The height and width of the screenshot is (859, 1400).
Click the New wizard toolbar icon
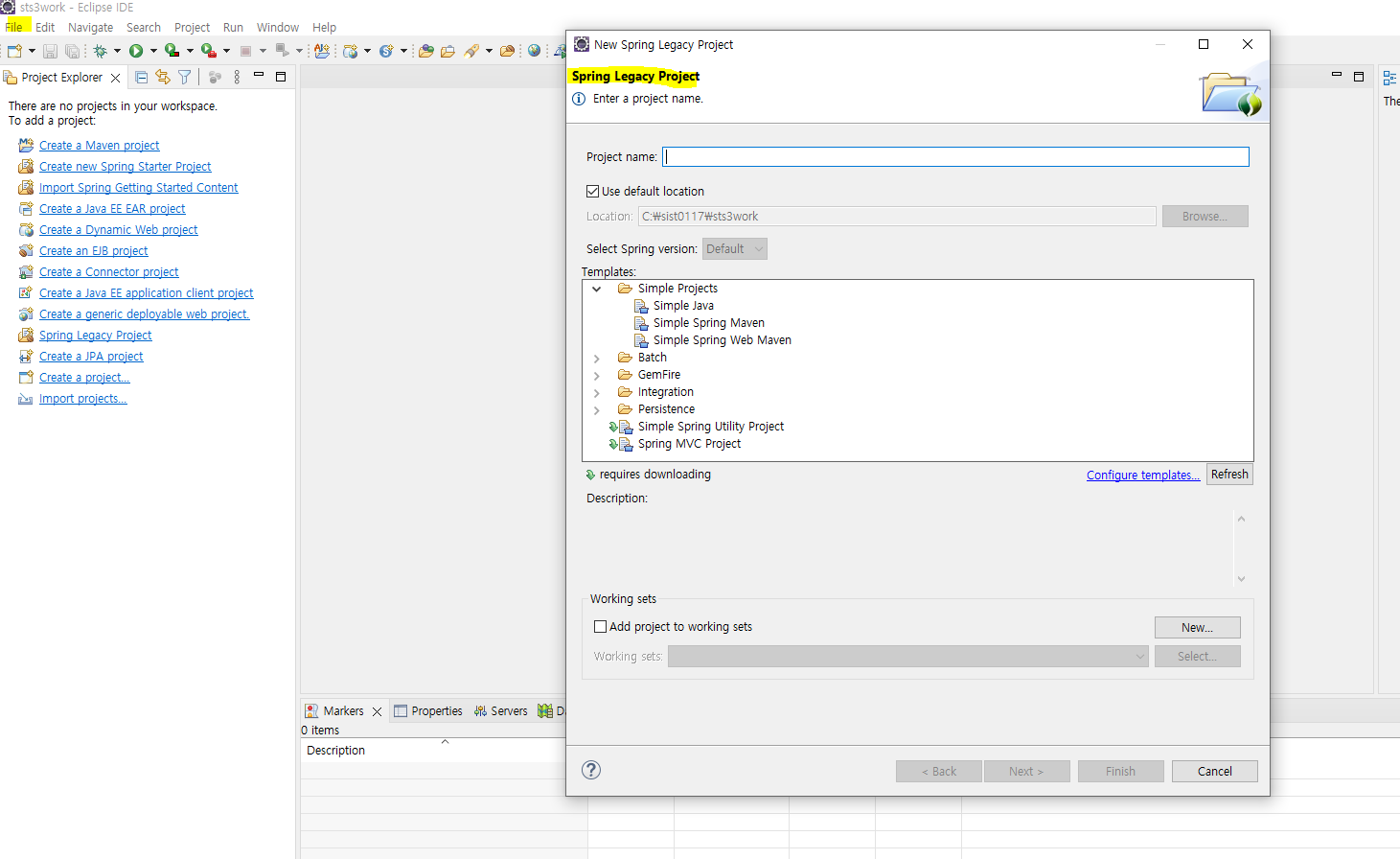tap(15, 51)
